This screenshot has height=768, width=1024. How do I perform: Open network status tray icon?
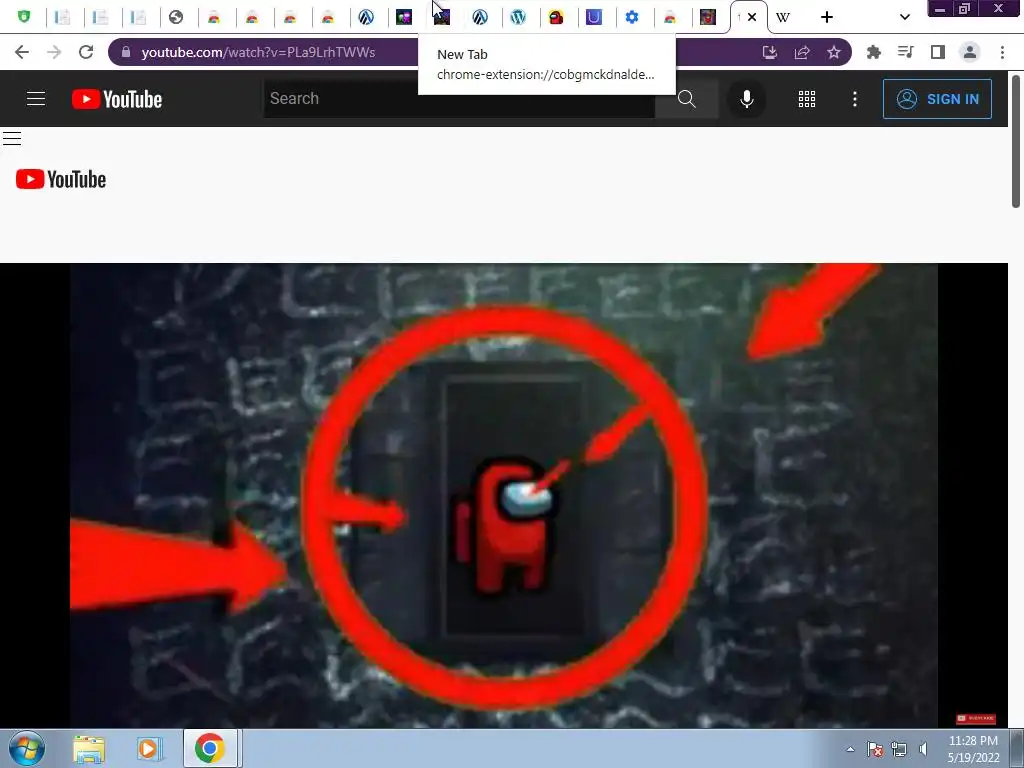coord(899,749)
